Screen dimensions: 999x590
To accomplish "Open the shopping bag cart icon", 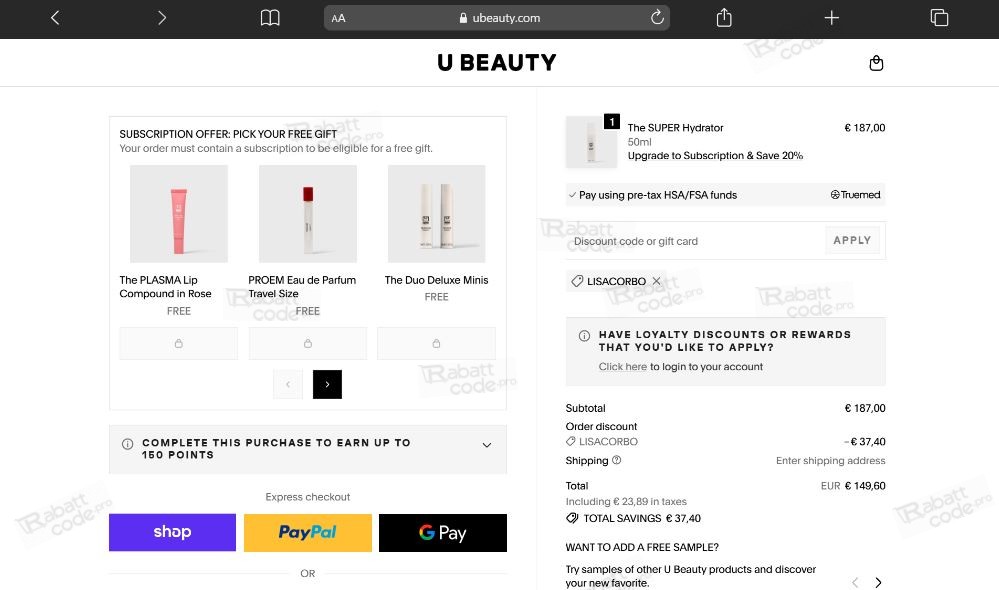I will (876, 63).
